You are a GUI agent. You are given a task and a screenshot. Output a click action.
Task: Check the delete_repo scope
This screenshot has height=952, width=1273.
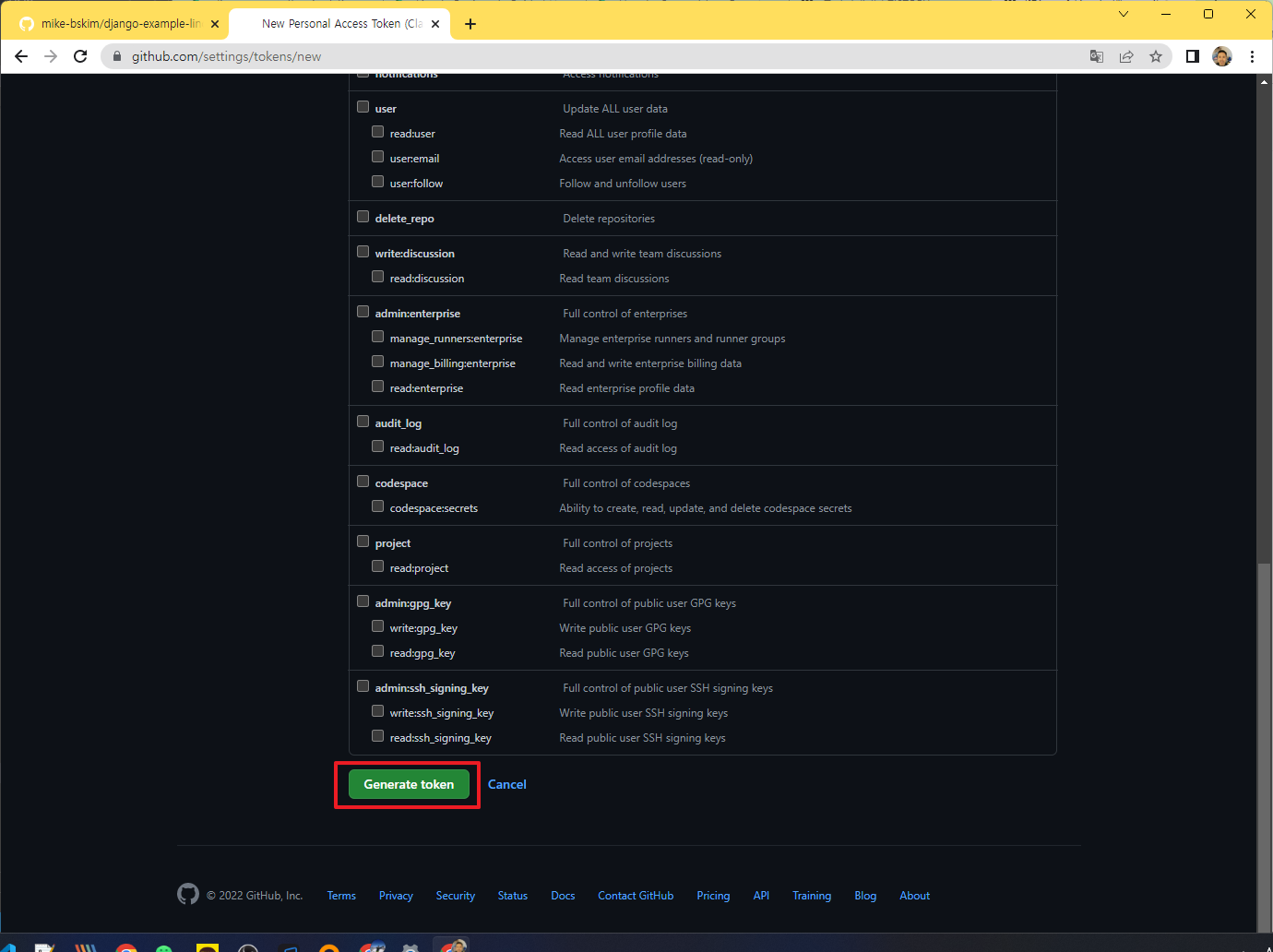(x=363, y=217)
